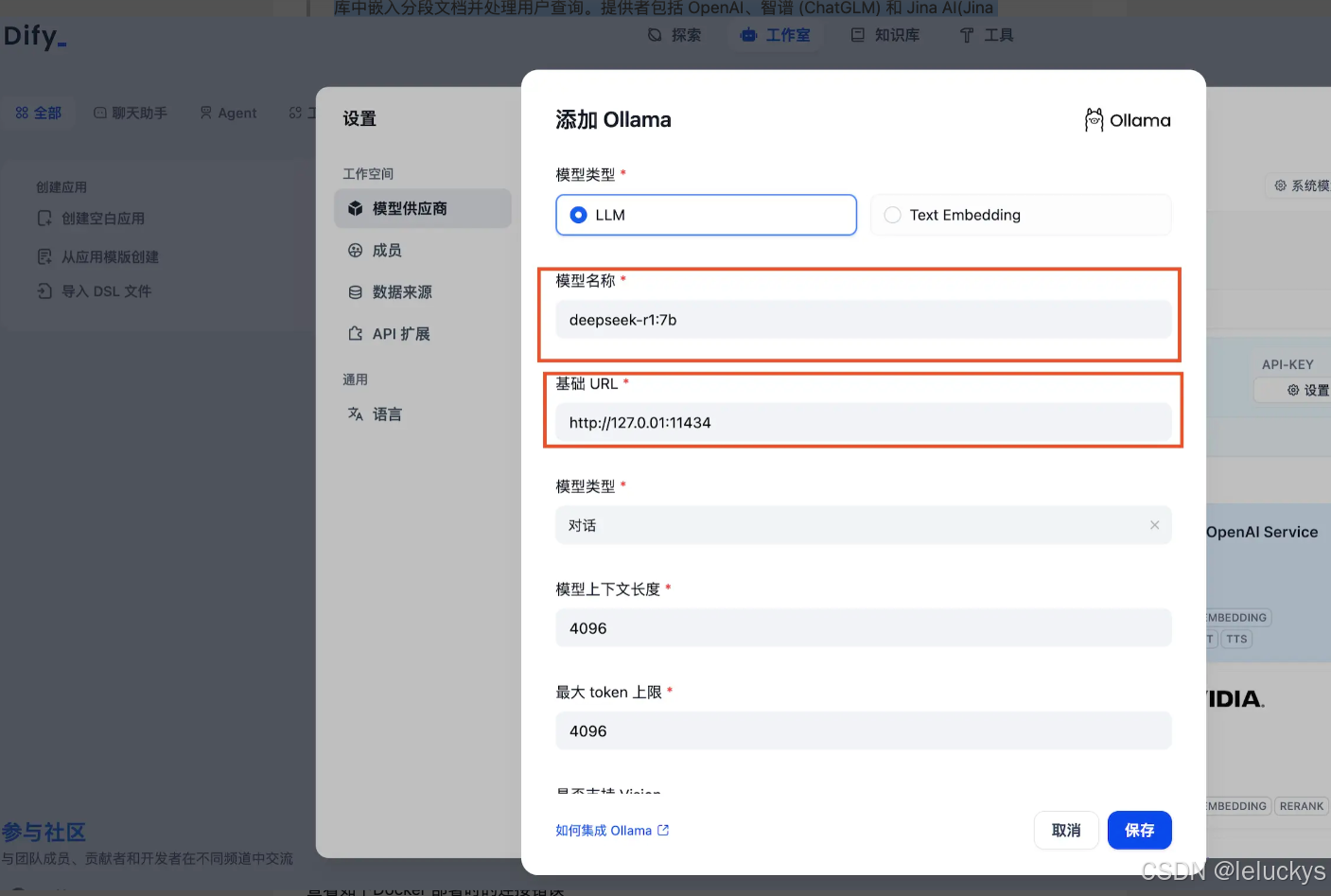Click the OpenAI Service provider label
The height and width of the screenshot is (896, 1331).
(1262, 532)
